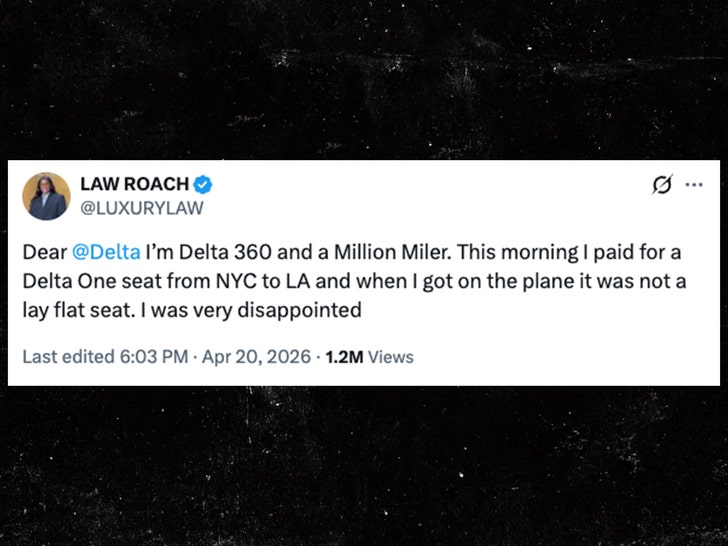Viewport: 728px width, 546px height.
Task: Open the LAW ROACH display name
Action: pyautogui.click(x=133, y=184)
